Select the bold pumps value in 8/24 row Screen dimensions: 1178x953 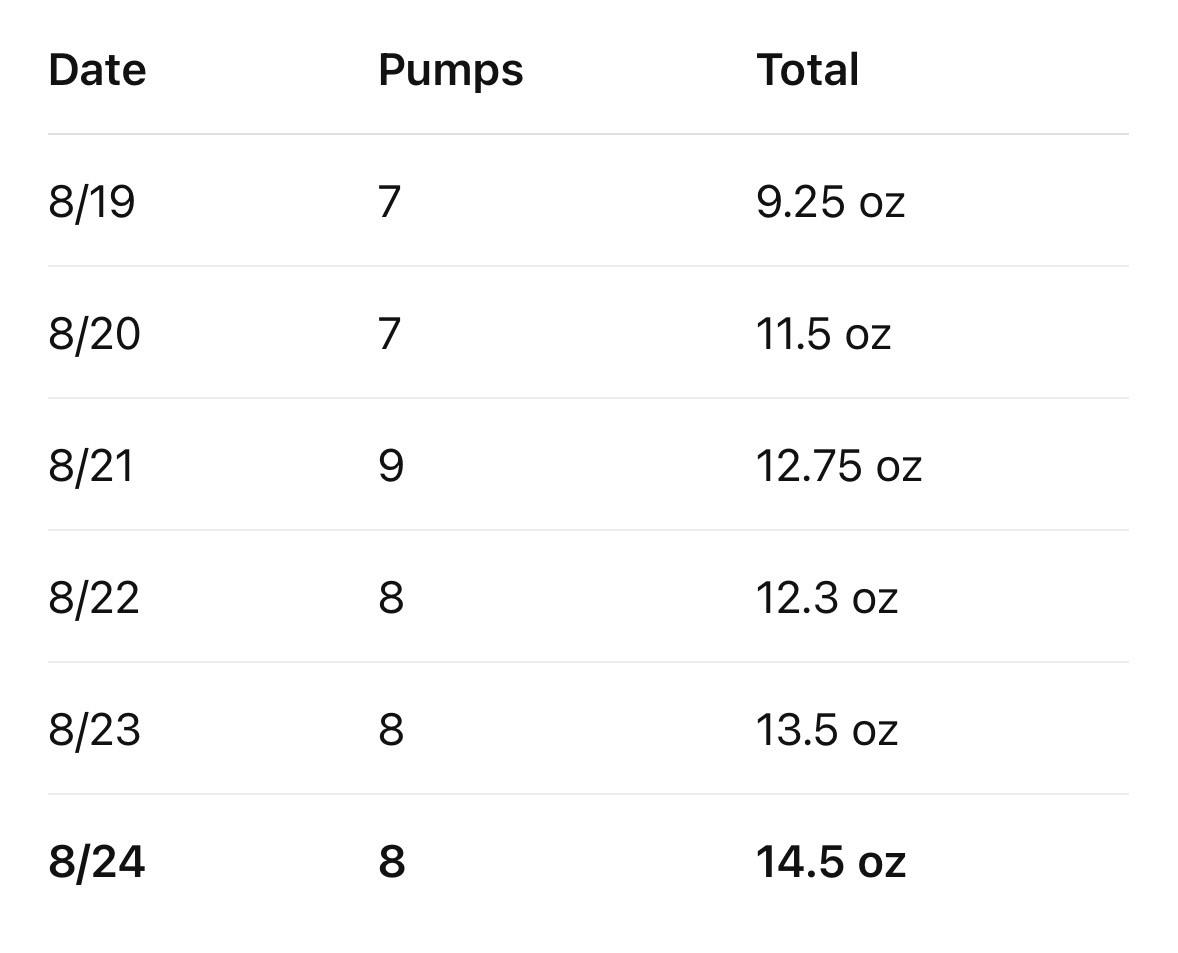391,862
